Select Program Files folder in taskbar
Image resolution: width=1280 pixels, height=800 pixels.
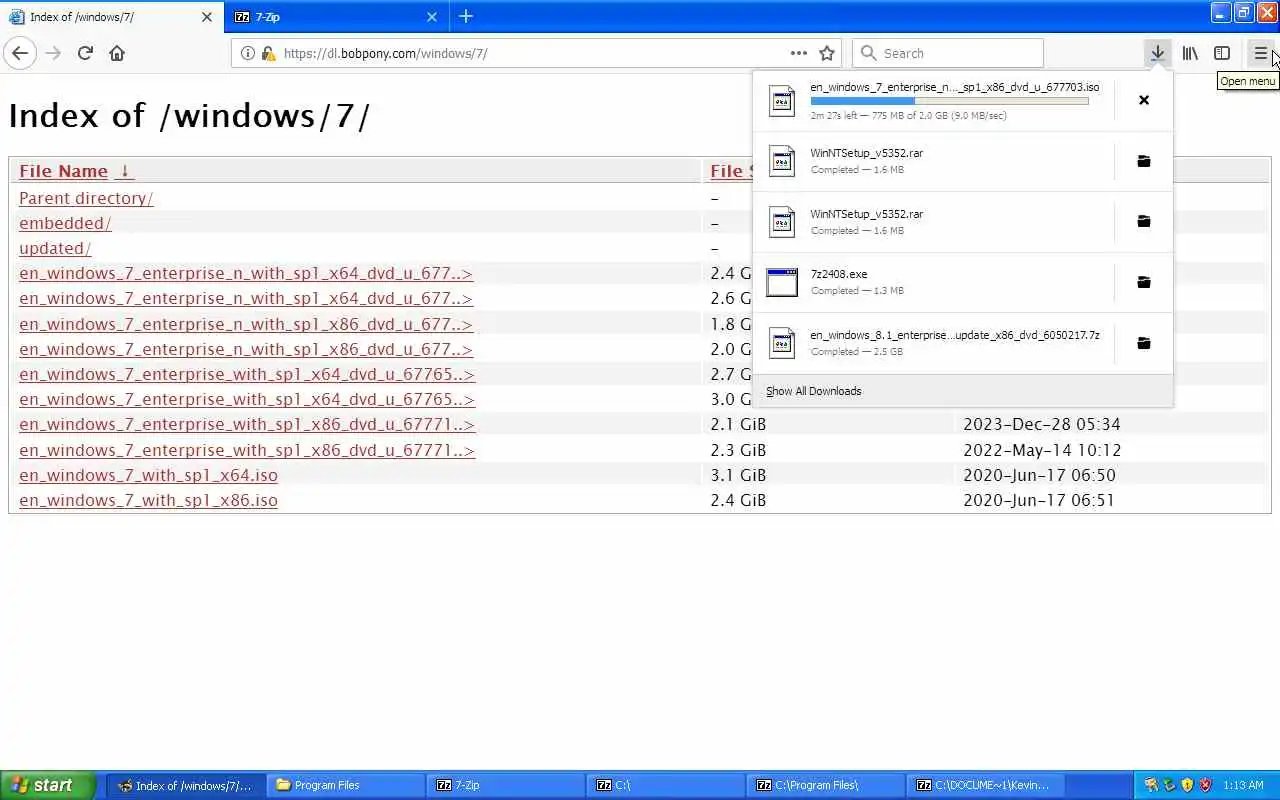click(x=345, y=785)
